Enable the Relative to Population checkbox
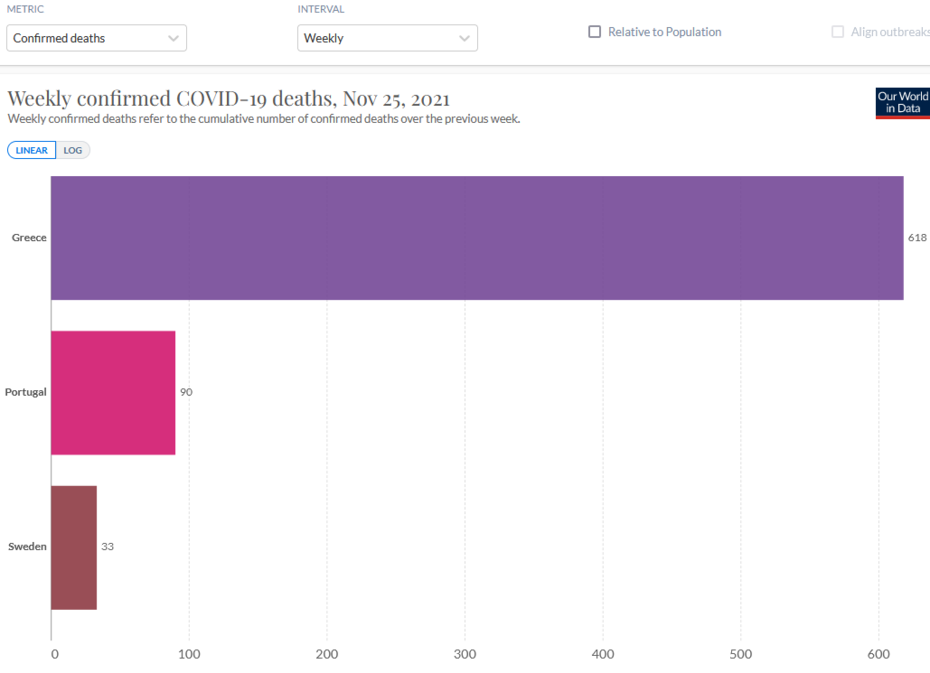 (x=595, y=32)
